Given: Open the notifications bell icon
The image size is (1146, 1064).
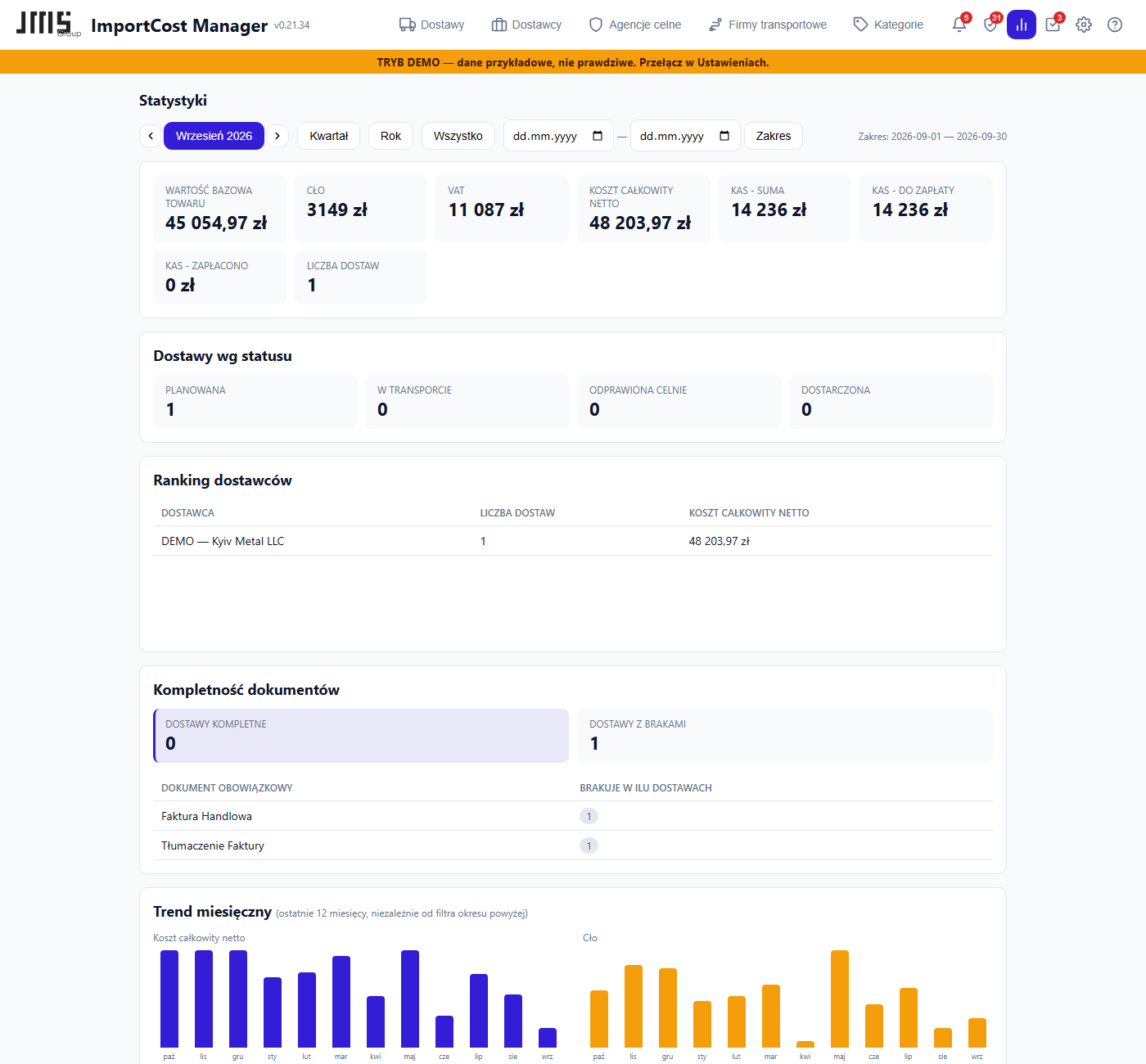Looking at the screenshot, I should pos(959,25).
